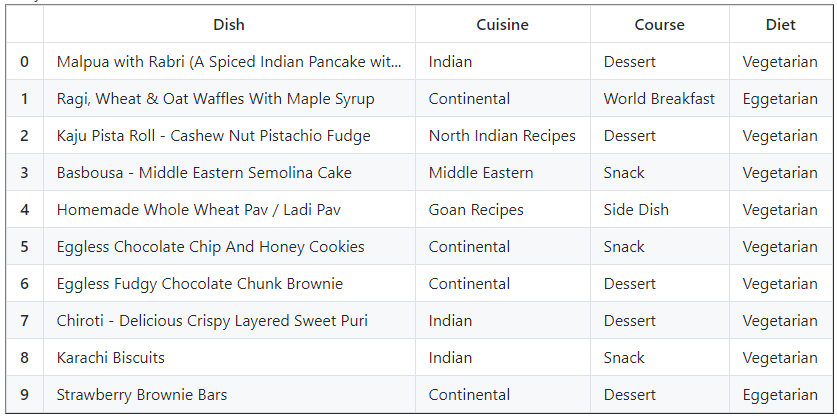This screenshot has width=837, height=419.
Task: Click the Basbousa Semolina Cake cell
Action: coord(205,173)
